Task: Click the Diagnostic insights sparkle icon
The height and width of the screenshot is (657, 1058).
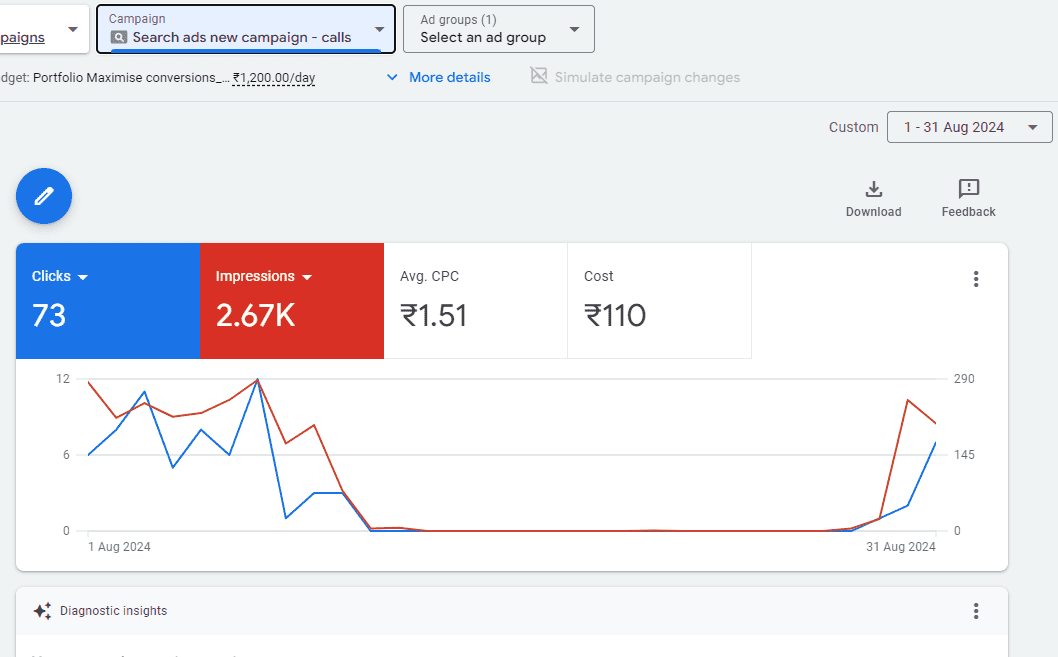Action: point(41,610)
